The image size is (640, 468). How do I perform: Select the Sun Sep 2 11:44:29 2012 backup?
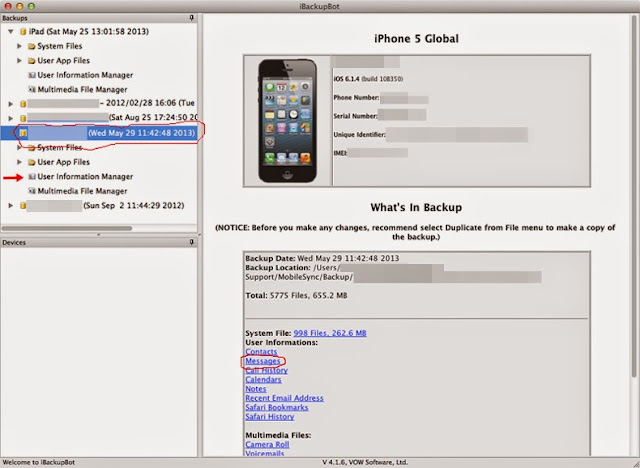133,206
